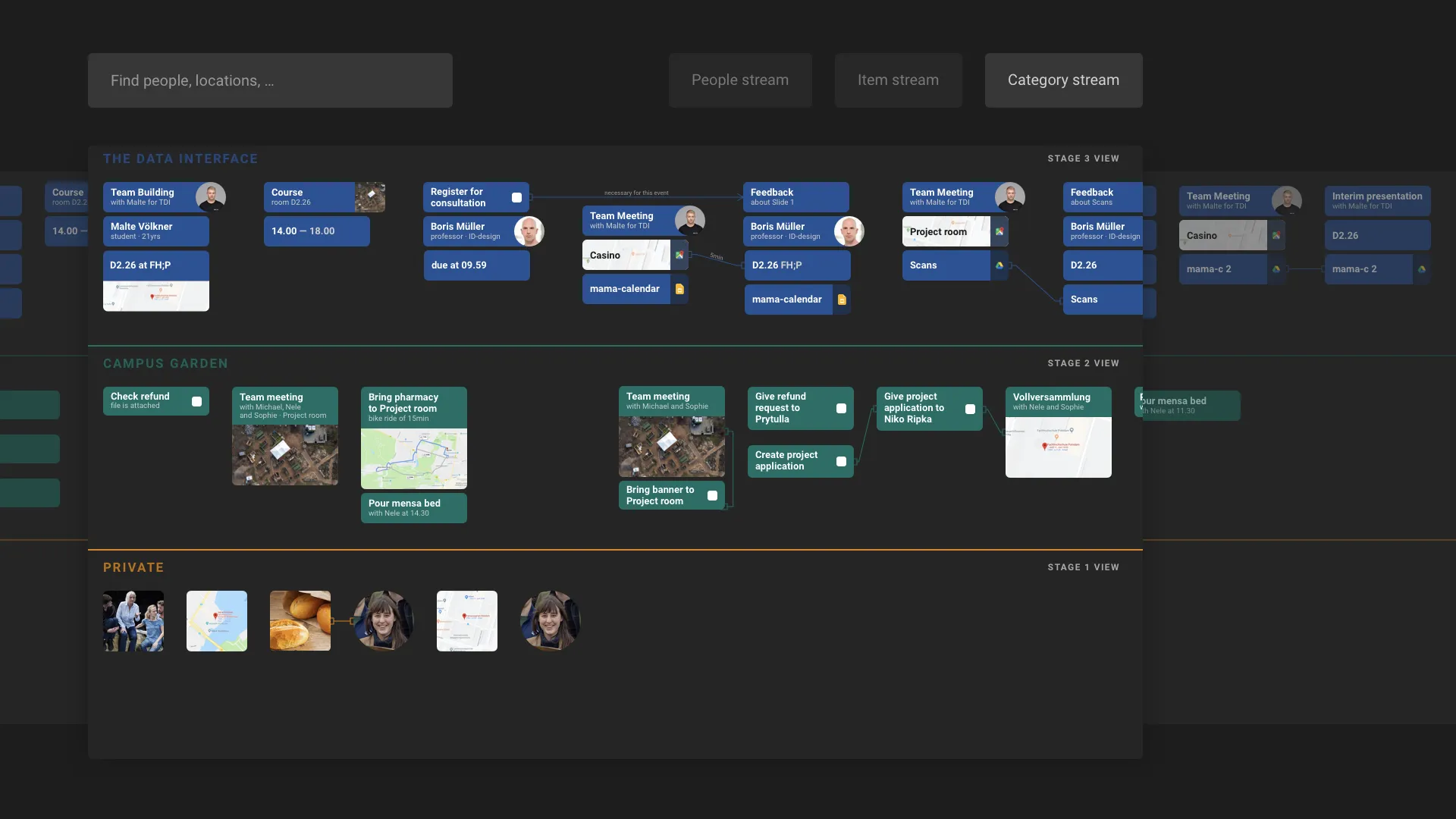Click Stage 2 View in Campus Garden
The width and height of the screenshot is (1456, 819).
[1083, 363]
